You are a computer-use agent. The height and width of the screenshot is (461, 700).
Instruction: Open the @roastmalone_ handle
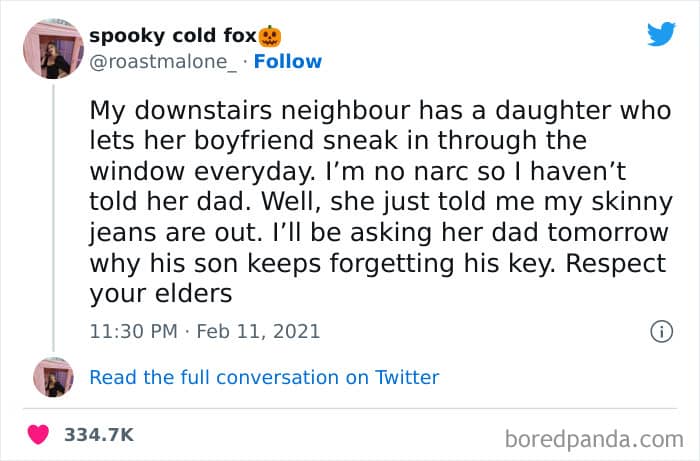coord(163,62)
